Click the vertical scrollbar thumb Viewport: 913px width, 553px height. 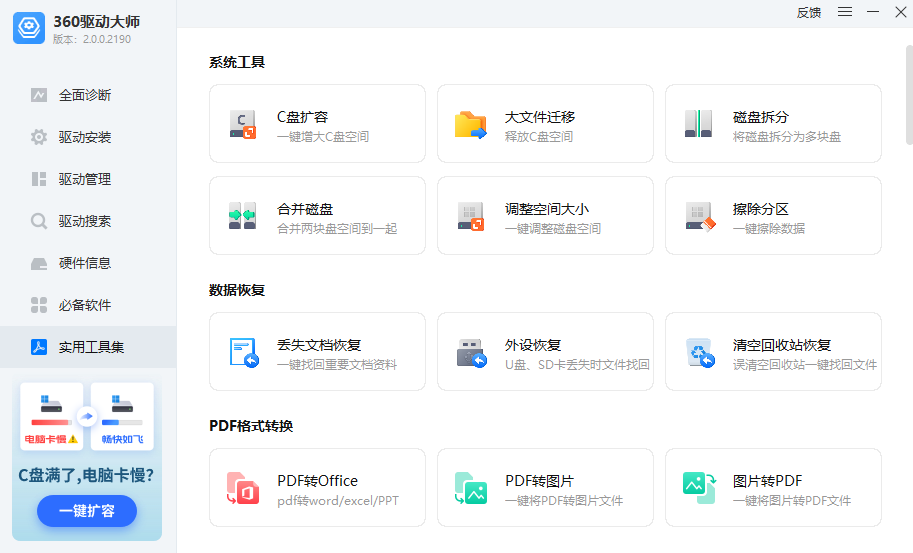[x=909, y=94]
